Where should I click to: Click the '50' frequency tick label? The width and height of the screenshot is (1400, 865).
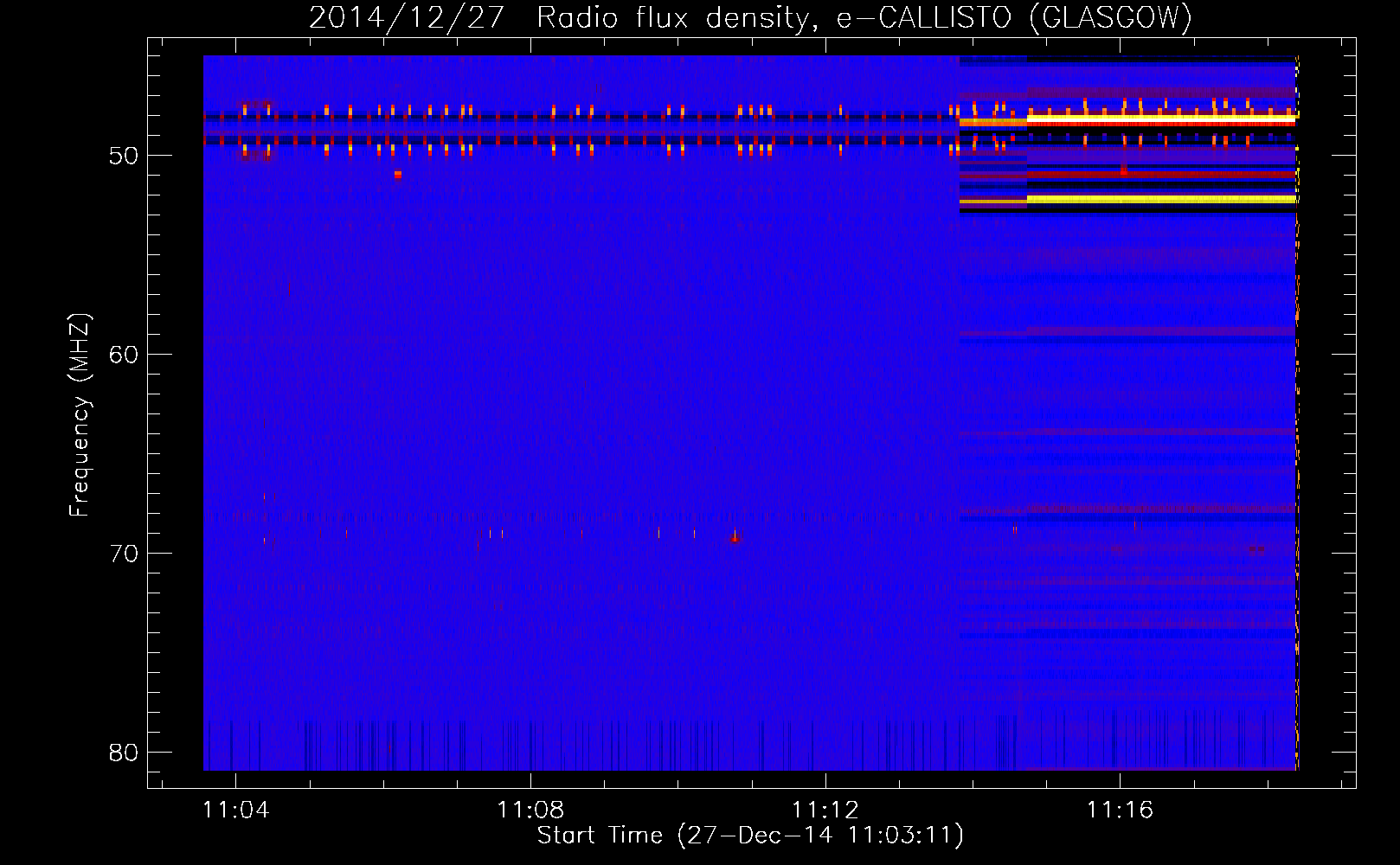tap(124, 156)
